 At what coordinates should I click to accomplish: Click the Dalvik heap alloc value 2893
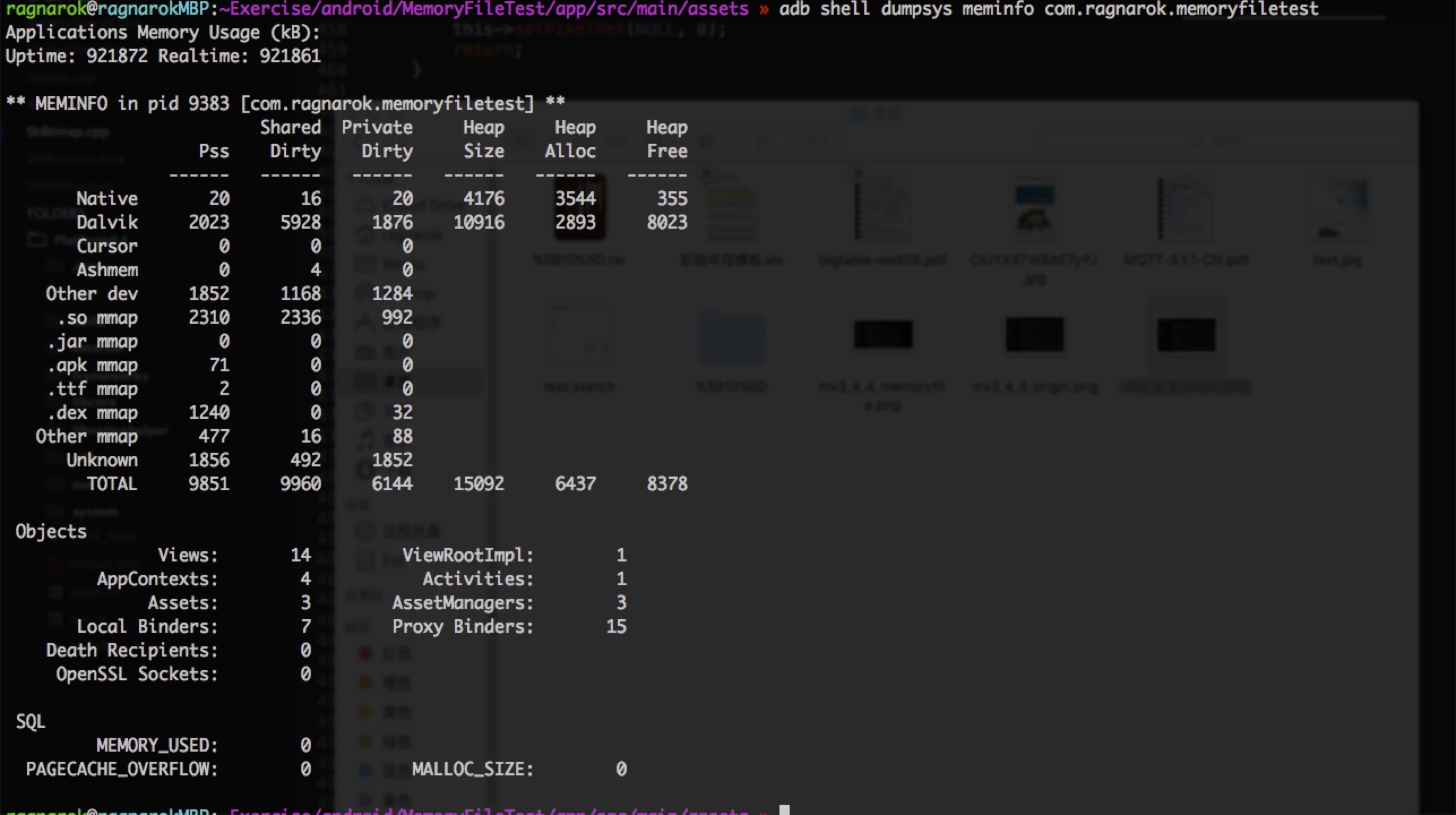pyautogui.click(x=575, y=222)
